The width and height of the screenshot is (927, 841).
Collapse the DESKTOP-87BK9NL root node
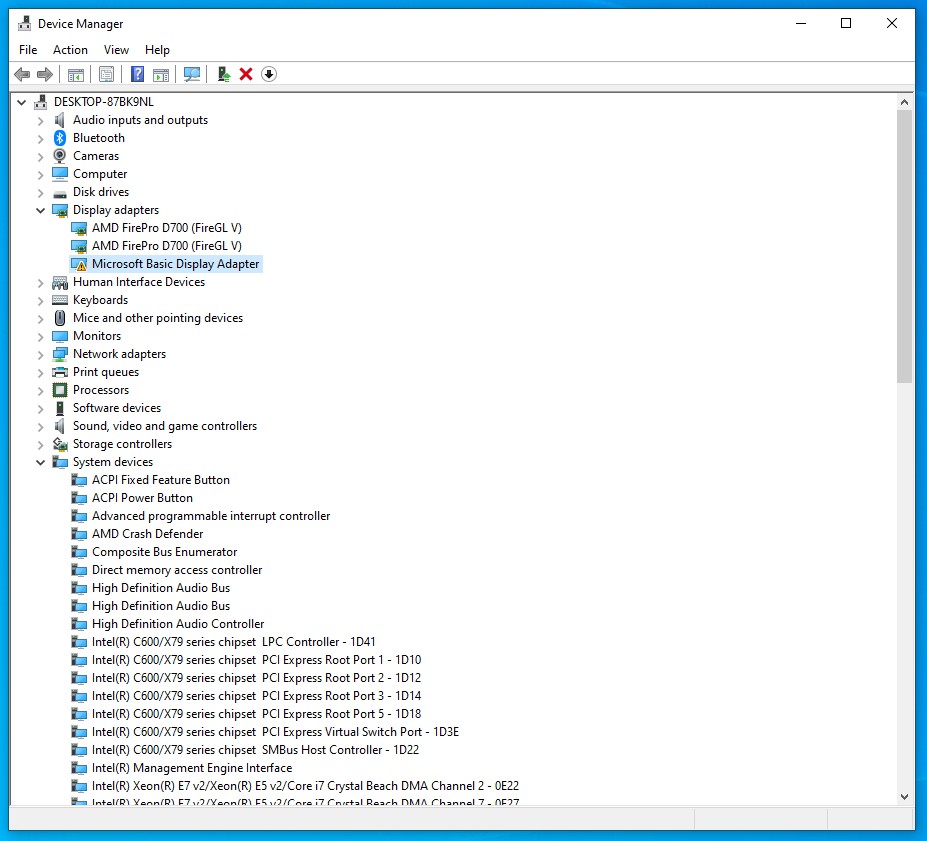tap(22, 102)
